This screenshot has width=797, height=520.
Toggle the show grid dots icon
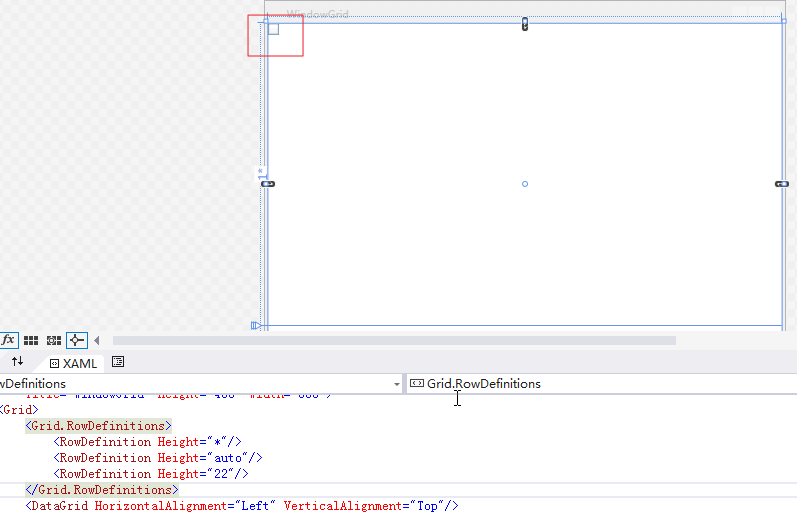click(x=31, y=340)
